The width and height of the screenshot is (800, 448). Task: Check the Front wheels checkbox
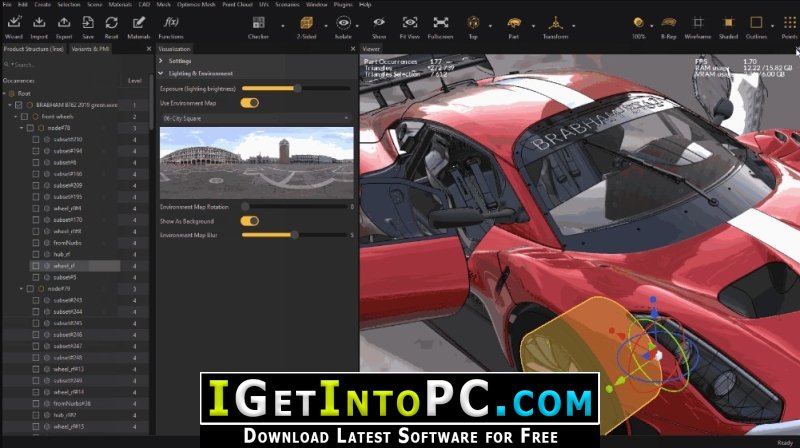coord(24,116)
